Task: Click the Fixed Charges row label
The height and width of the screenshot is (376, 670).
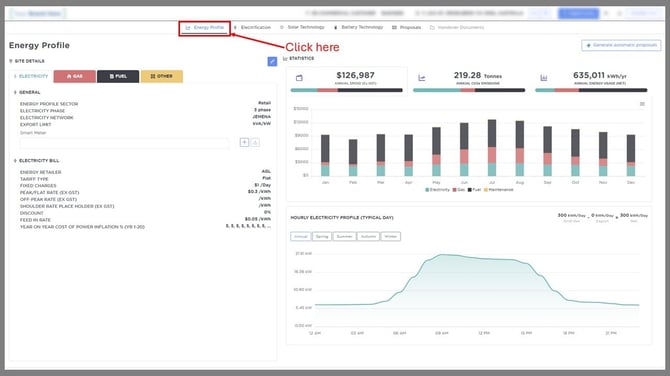Action: [38, 186]
